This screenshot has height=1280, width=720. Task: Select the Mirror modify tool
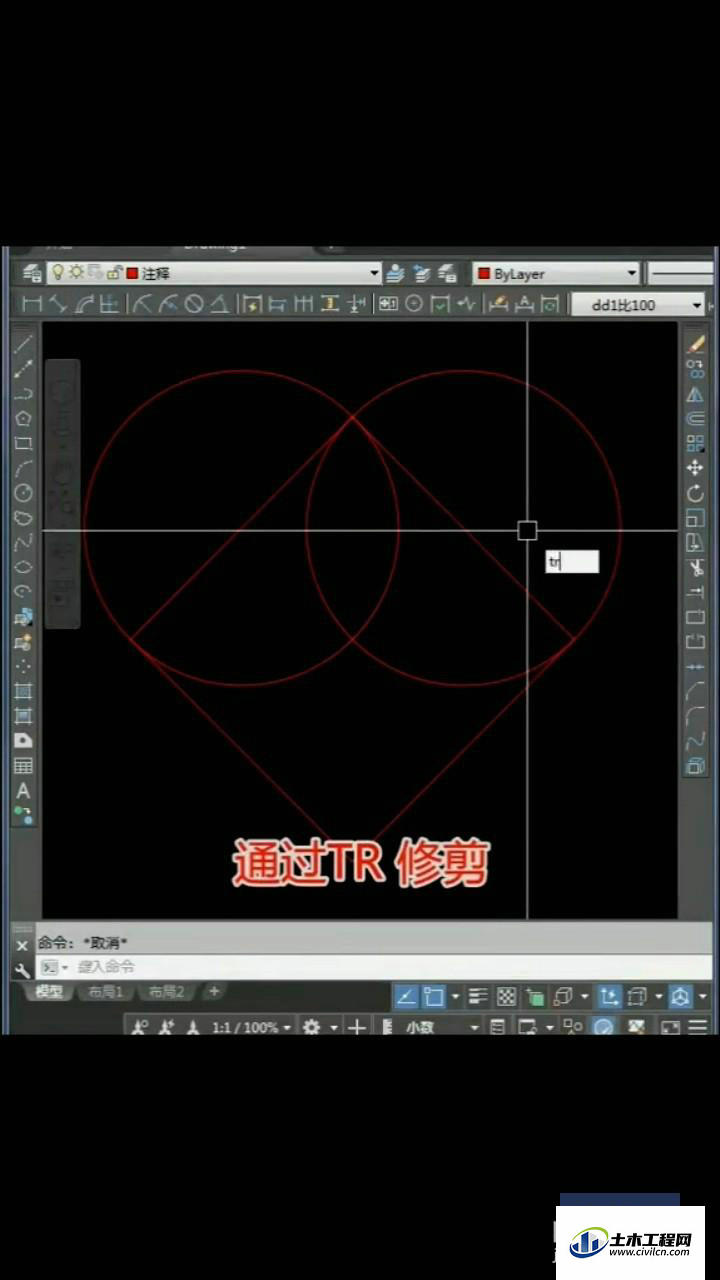tap(696, 394)
